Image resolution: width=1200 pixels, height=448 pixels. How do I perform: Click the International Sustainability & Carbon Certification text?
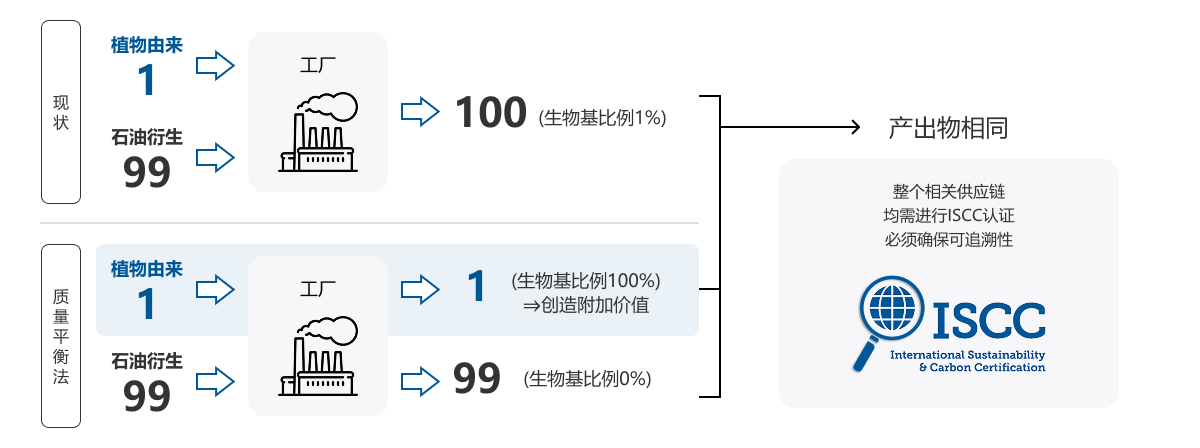coord(967,361)
